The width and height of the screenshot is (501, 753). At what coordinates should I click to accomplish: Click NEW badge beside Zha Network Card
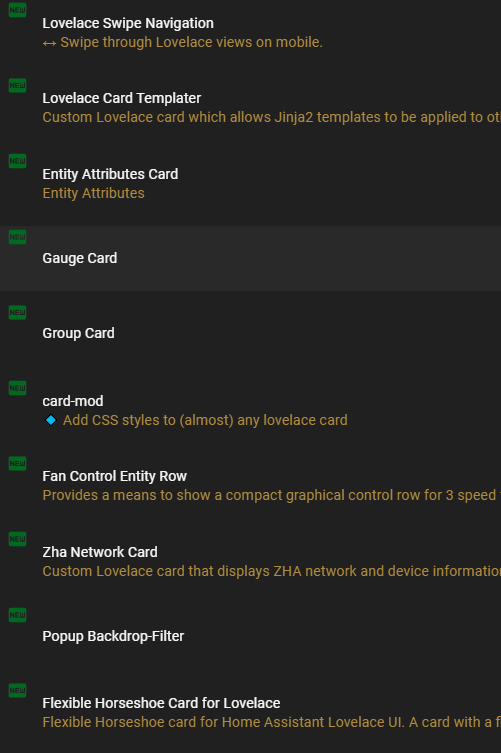(x=17, y=539)
